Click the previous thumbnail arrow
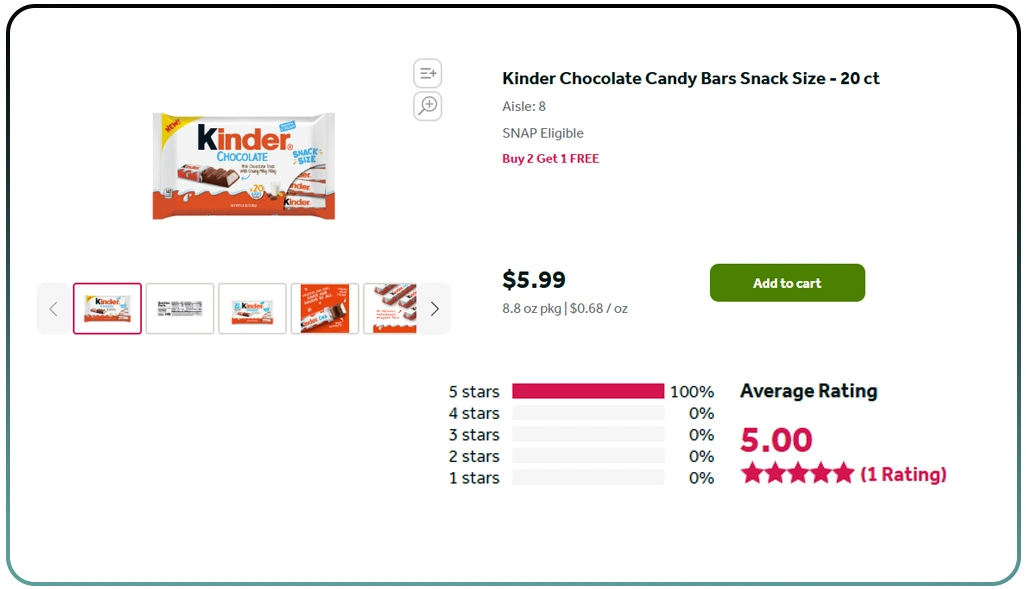The width and height of the screenshot is (1026, 589). coord(54,309)
